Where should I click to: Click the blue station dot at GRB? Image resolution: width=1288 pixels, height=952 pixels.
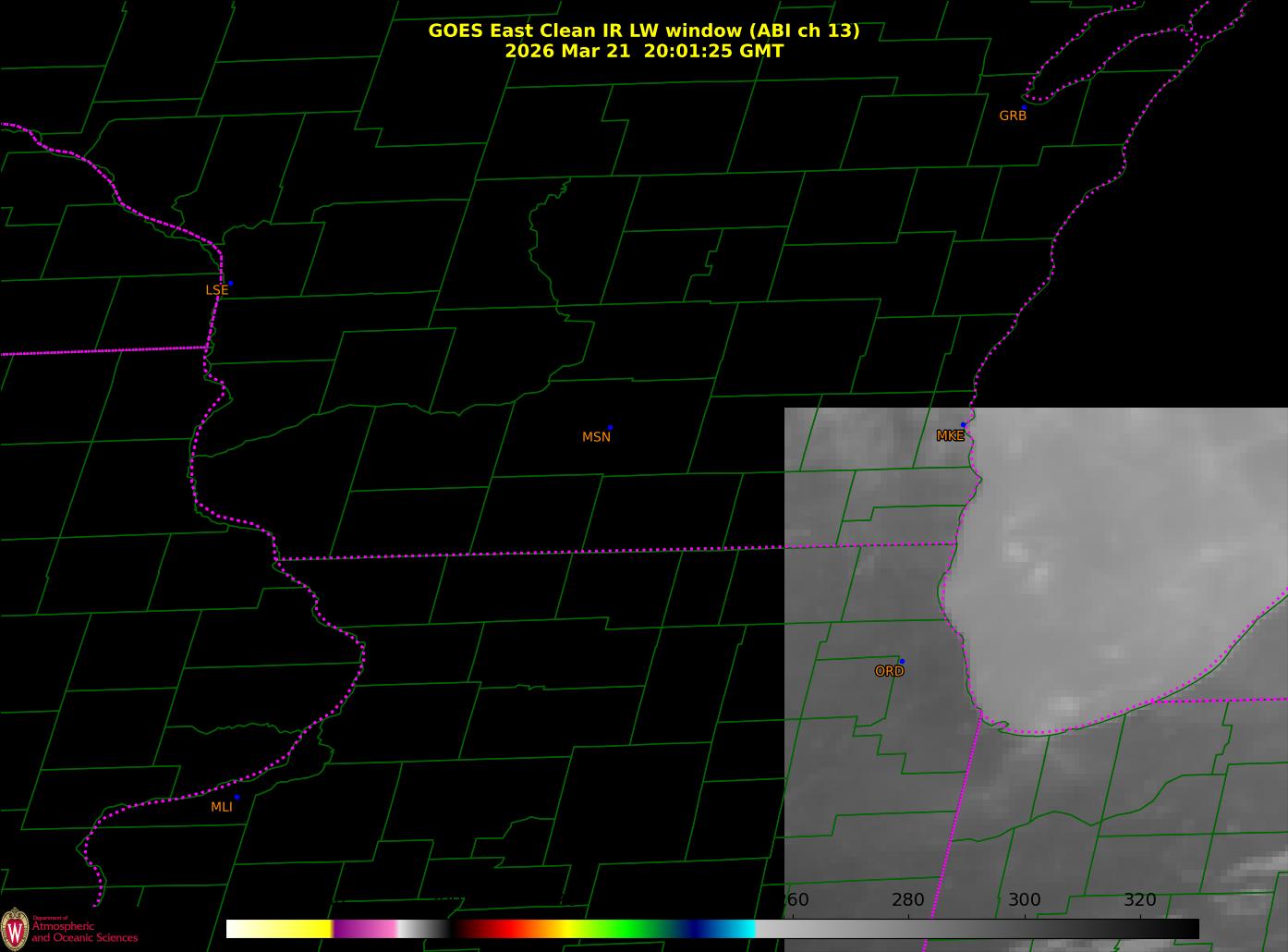pos(1024,107)
